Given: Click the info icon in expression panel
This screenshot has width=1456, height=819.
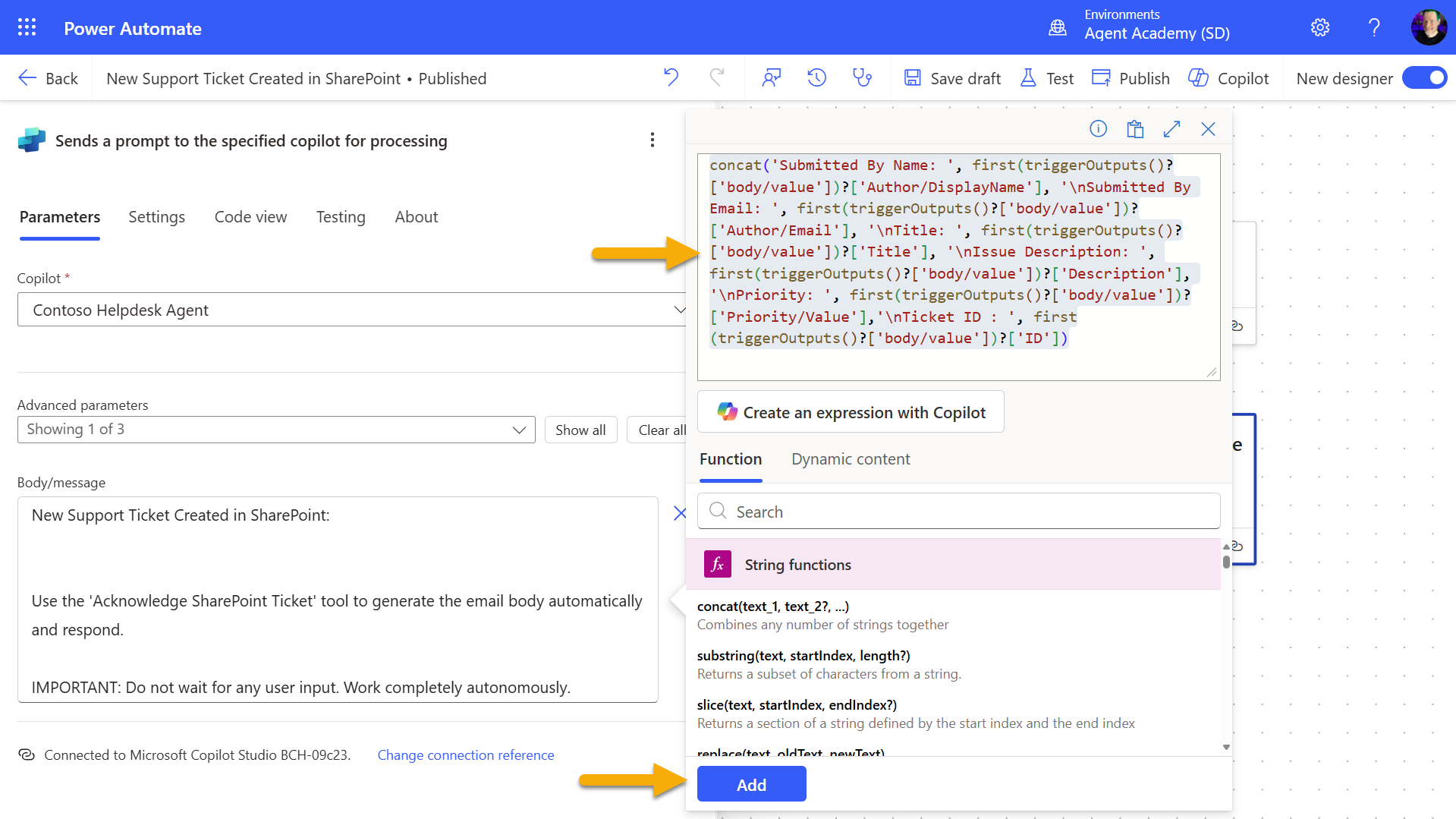Looking at the screenshot, I should coord(1098,129).
